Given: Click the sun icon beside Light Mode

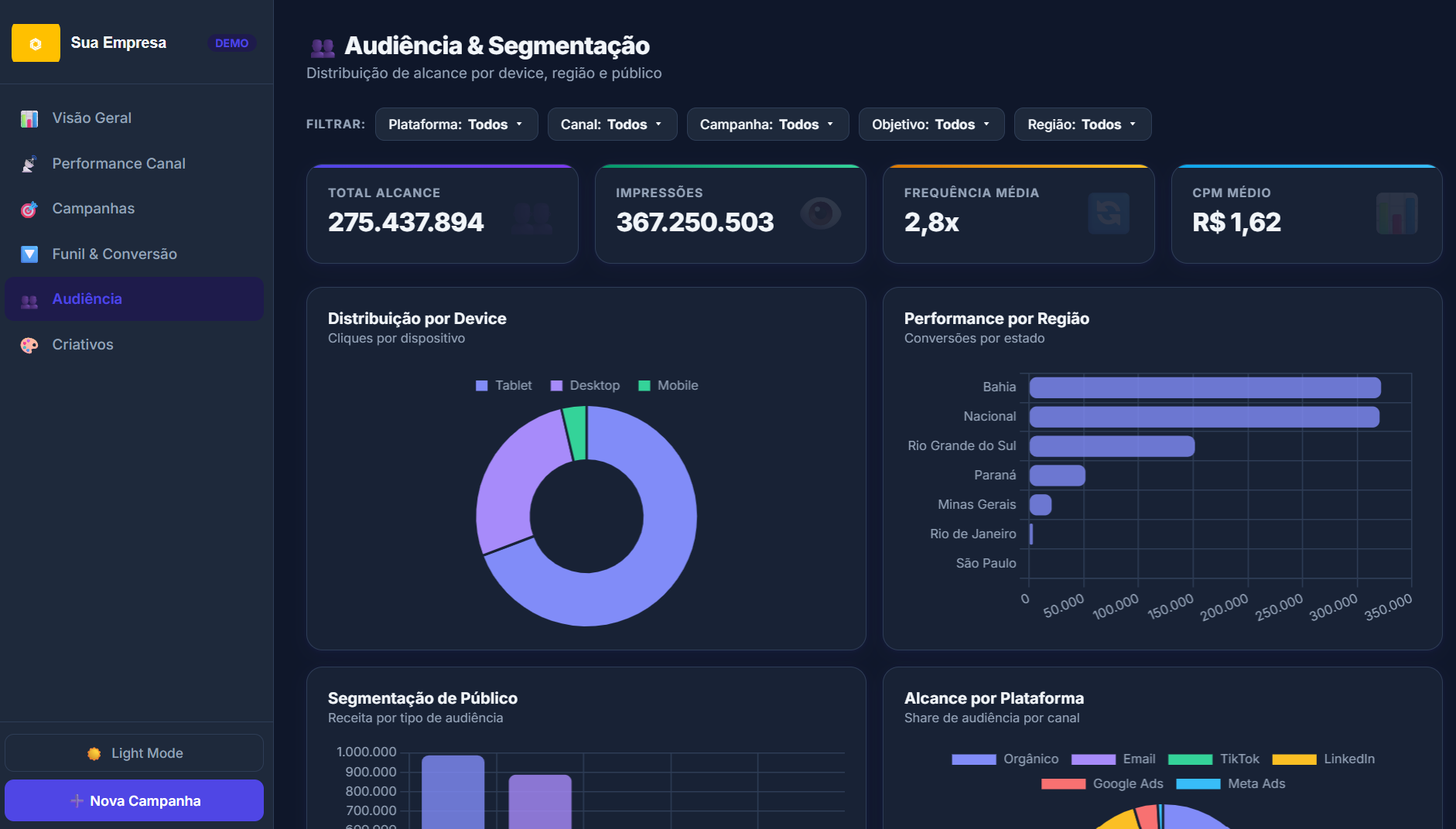Looking at the screenshot, I should [94, 753].
